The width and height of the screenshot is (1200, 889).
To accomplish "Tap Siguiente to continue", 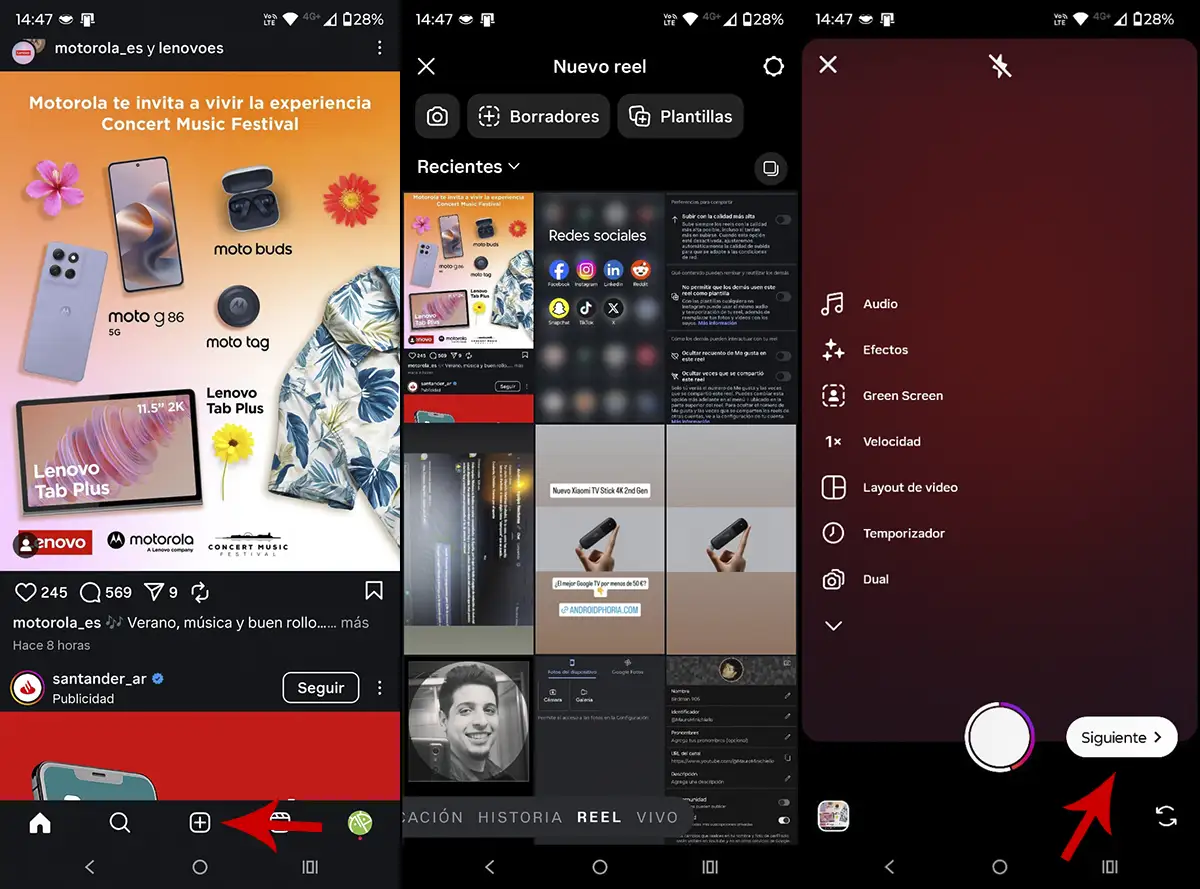I will [1122, 737].
